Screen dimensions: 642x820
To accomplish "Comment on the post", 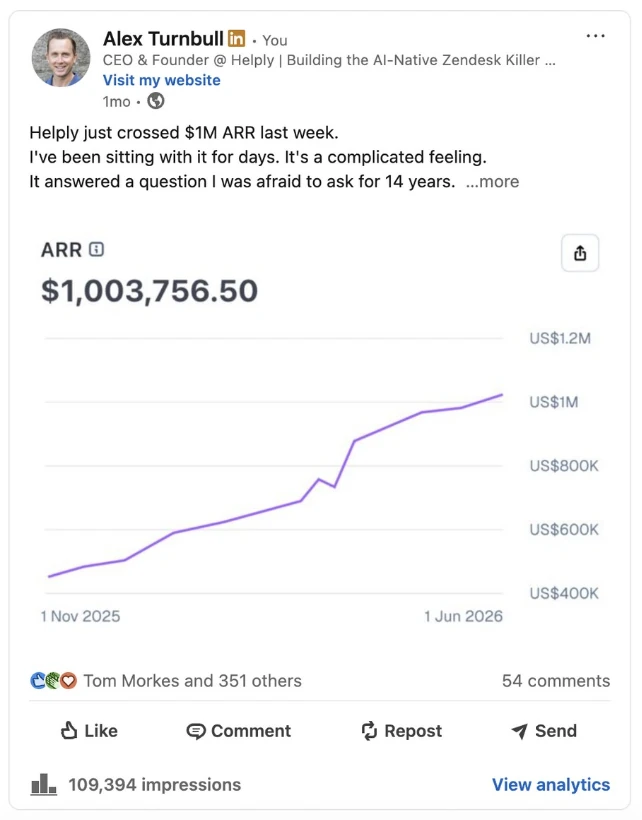I will (238, 731).
